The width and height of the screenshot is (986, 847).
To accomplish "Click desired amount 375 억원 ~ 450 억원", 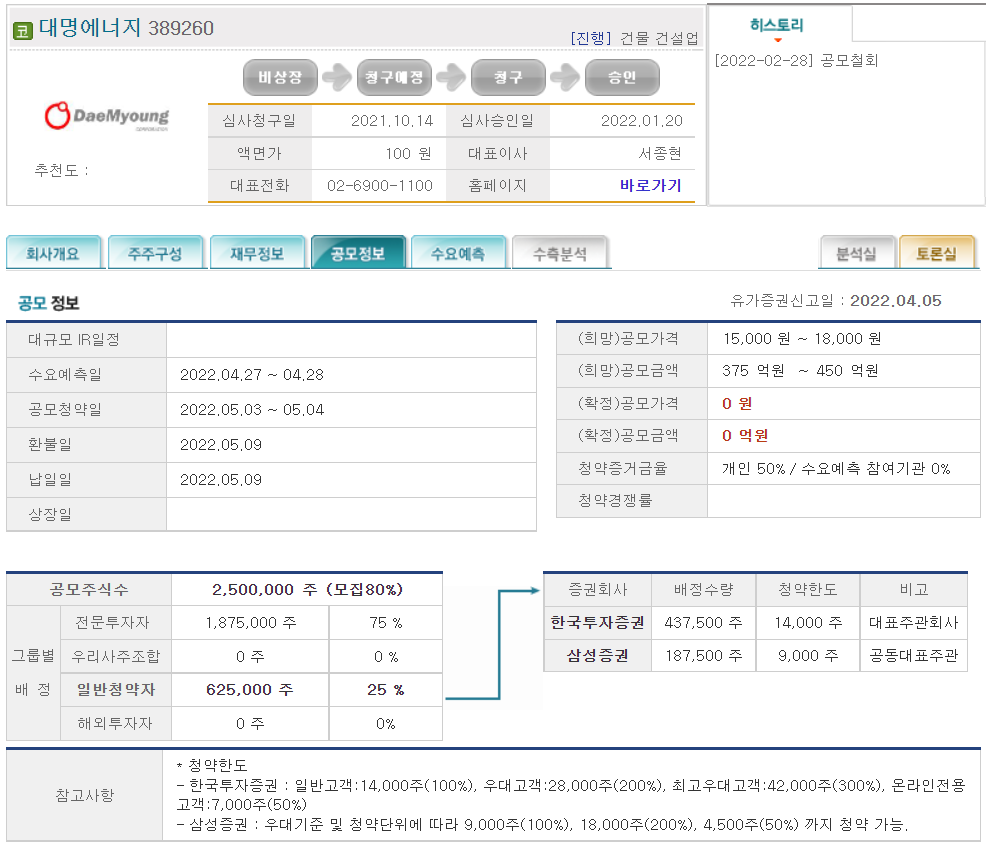I will 800,371.
